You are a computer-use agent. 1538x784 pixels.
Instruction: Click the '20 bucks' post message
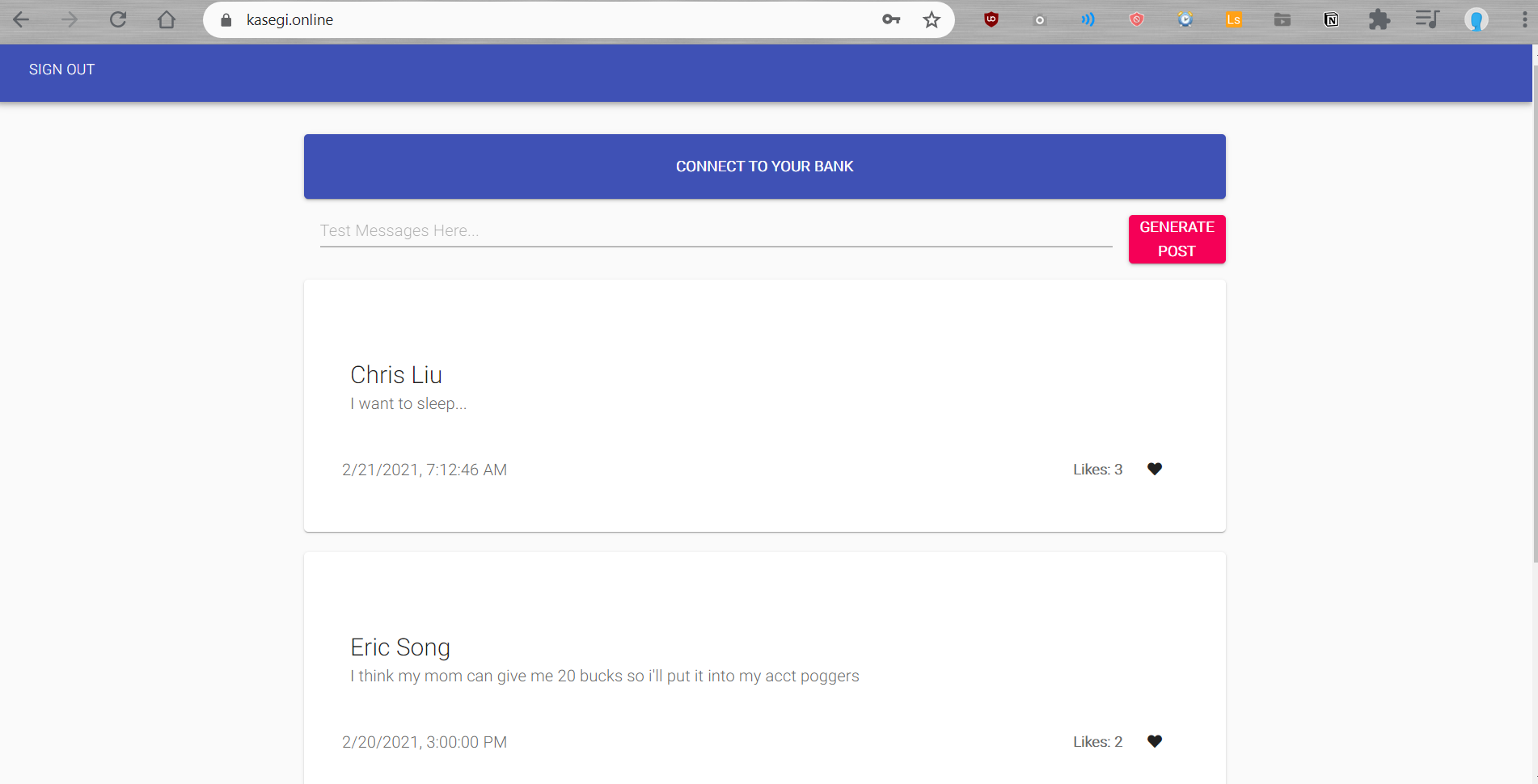point(605,677)
